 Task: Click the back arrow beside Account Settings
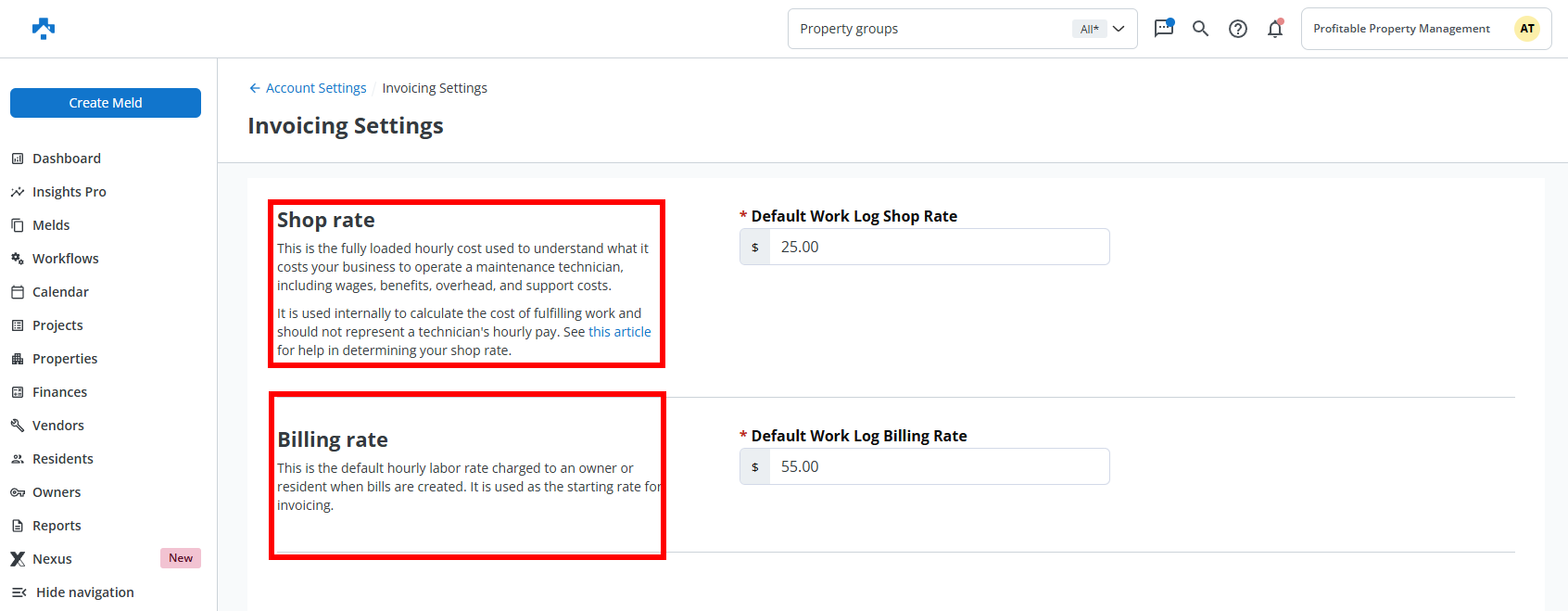[x=254, y=88]
